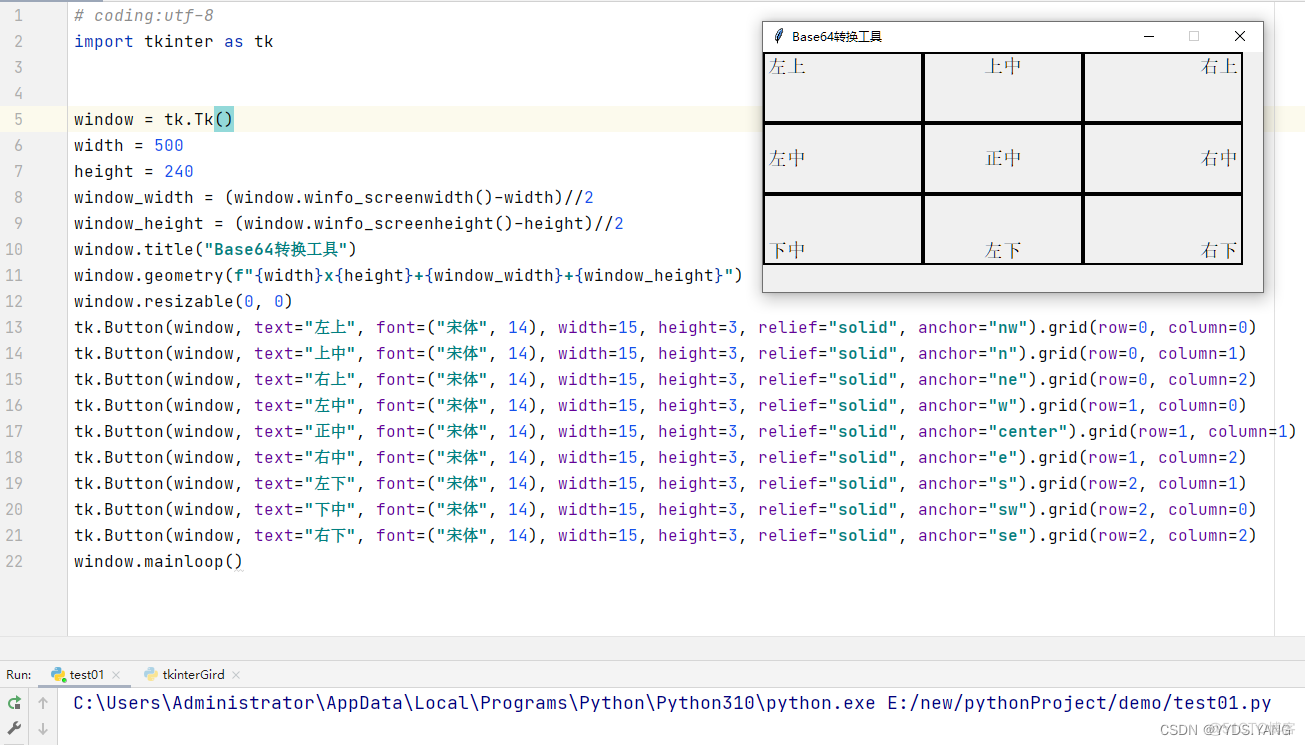Click the feather icon in Base64 window title bar
This screenshot has width=1305, height=745.
click(x=778, y=36)
